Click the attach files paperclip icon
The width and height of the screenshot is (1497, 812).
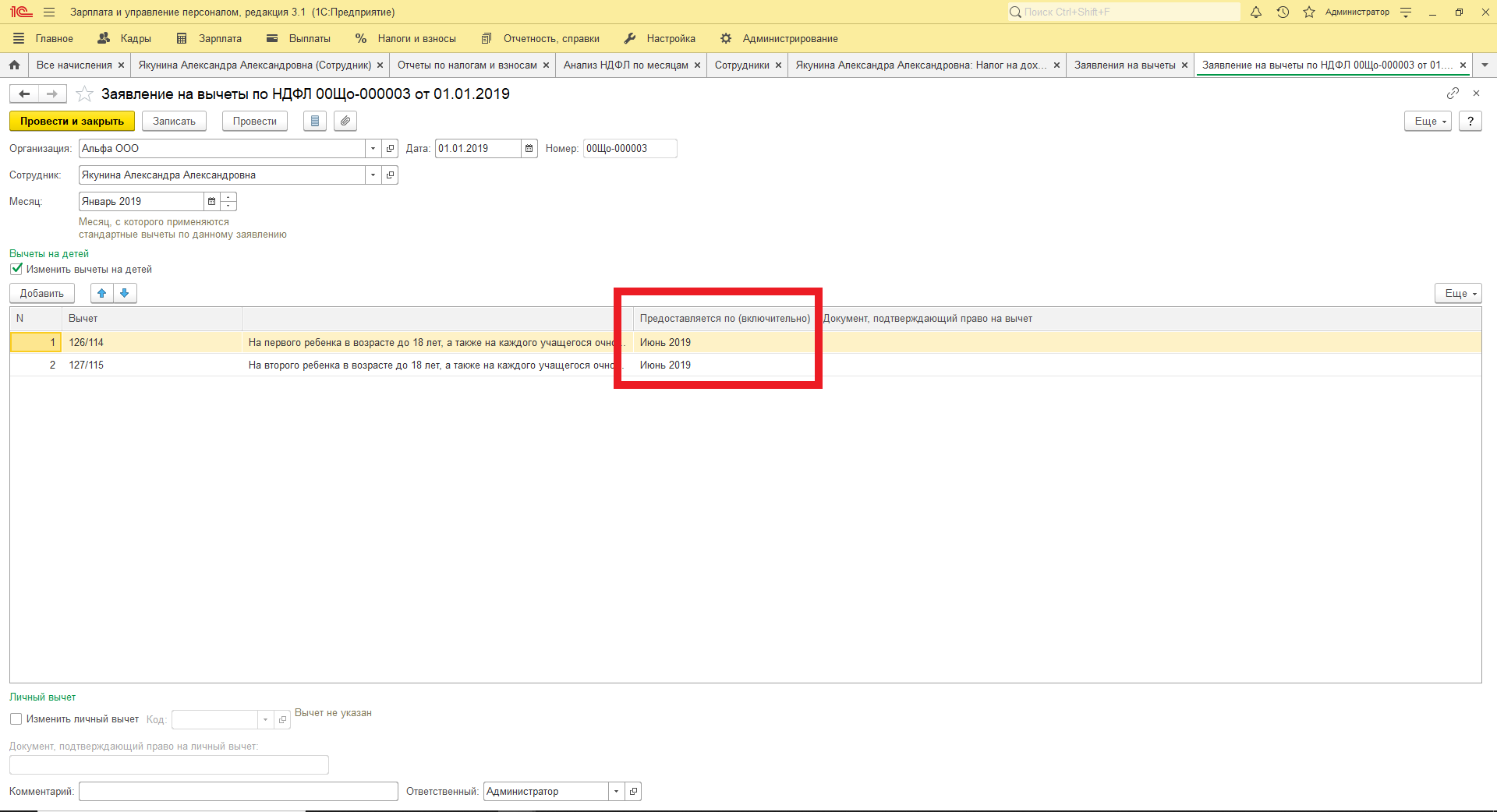[345, 121]
